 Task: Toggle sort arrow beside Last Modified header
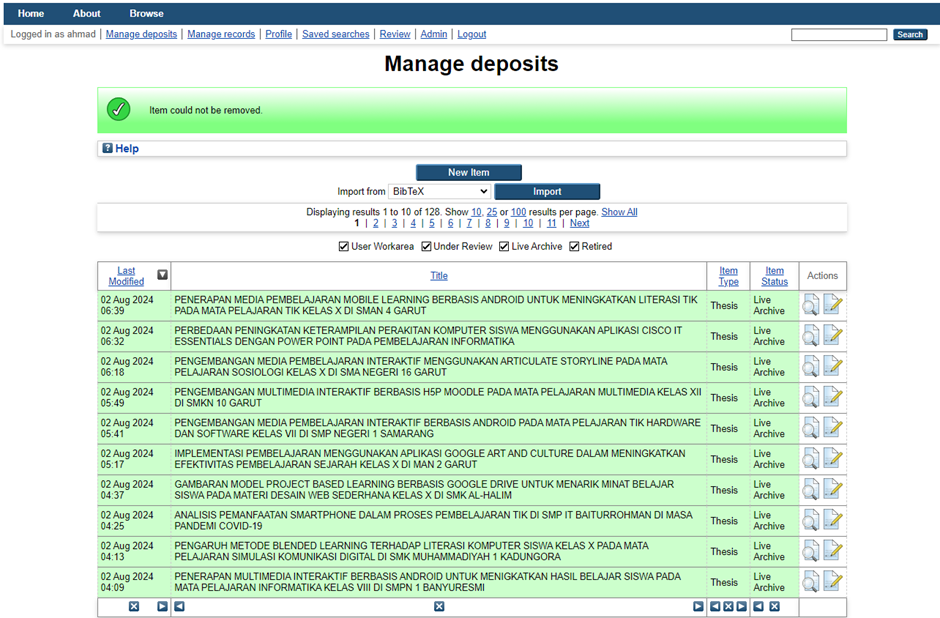coord(162,275)
